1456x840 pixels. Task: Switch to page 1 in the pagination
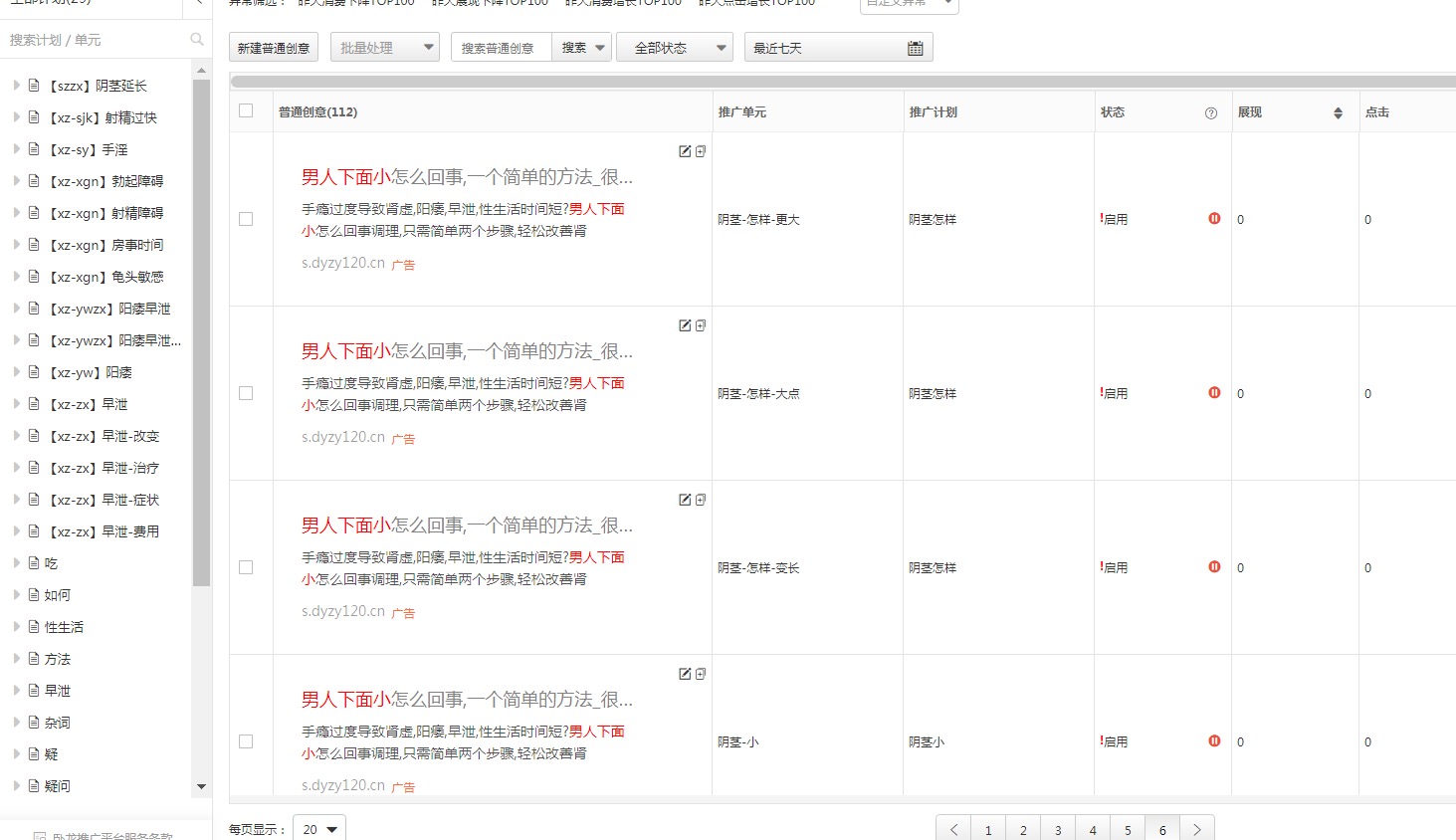(x=987, y=830)
